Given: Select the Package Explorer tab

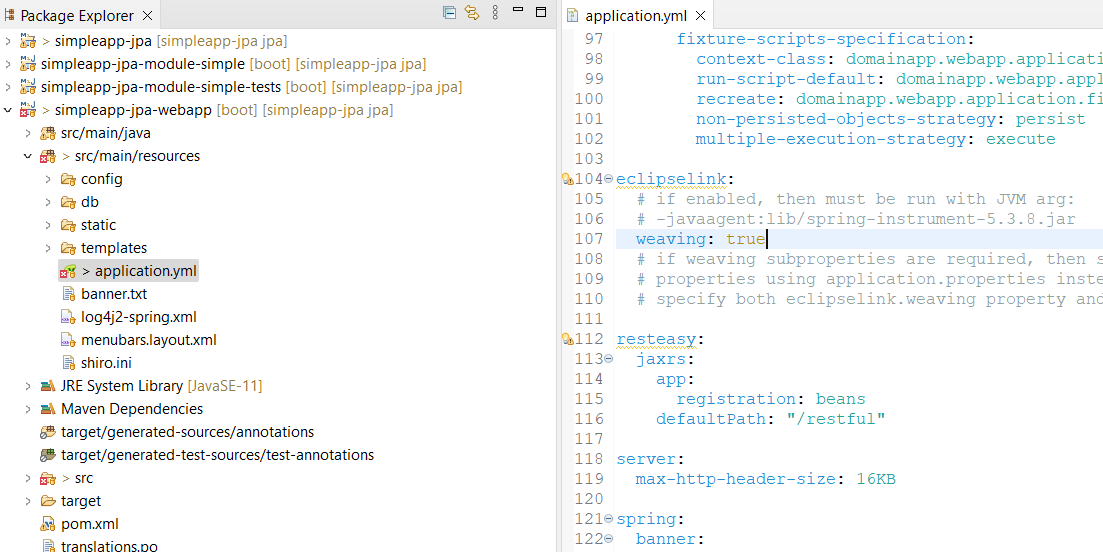Looking at the screenshot, I should [x=76, y=16].
